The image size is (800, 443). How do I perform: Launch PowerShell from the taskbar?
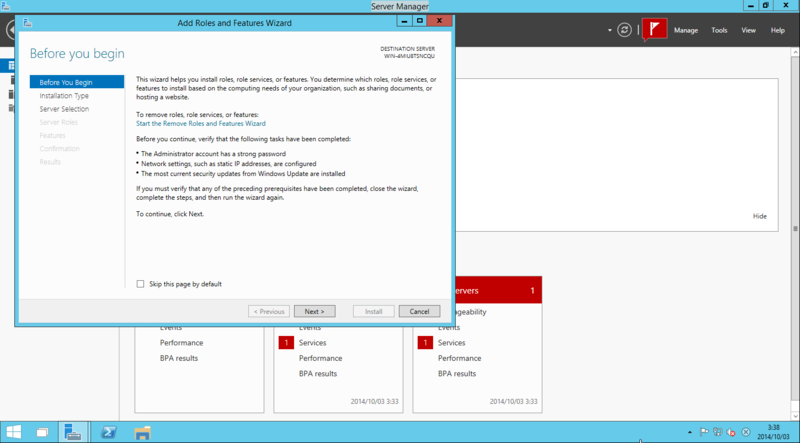108,432
